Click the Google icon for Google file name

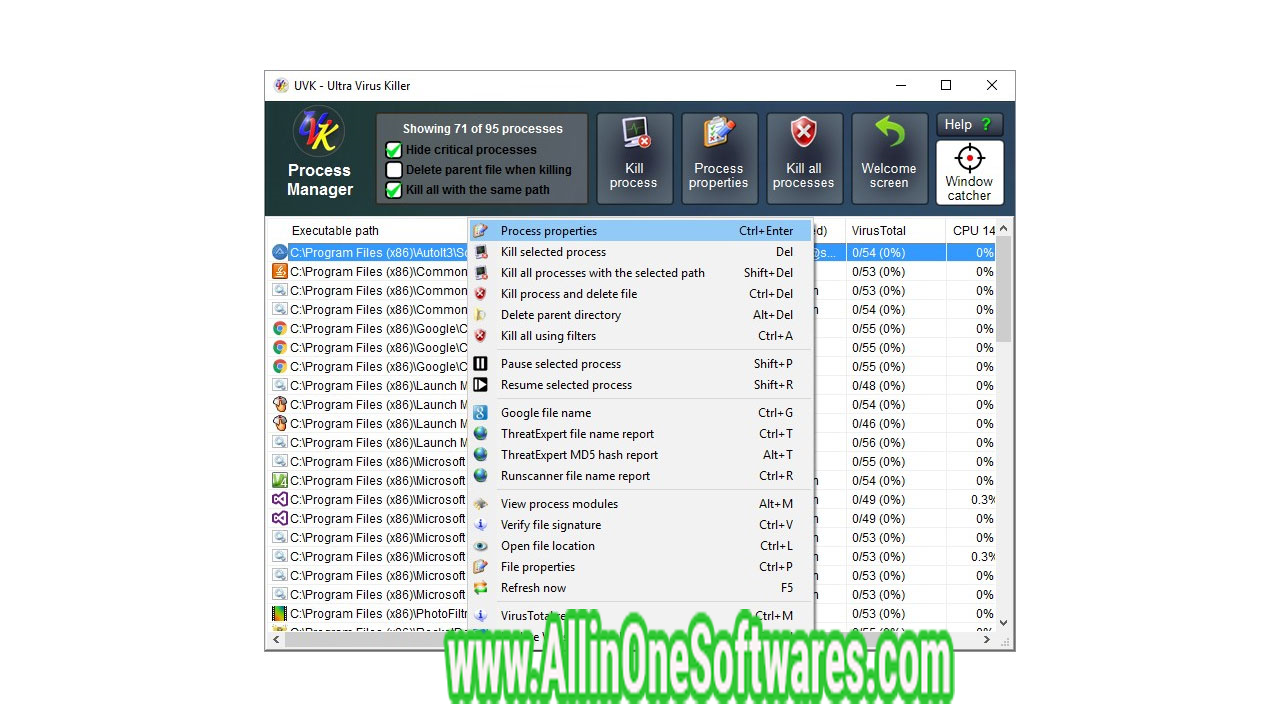tap(481, 413)
